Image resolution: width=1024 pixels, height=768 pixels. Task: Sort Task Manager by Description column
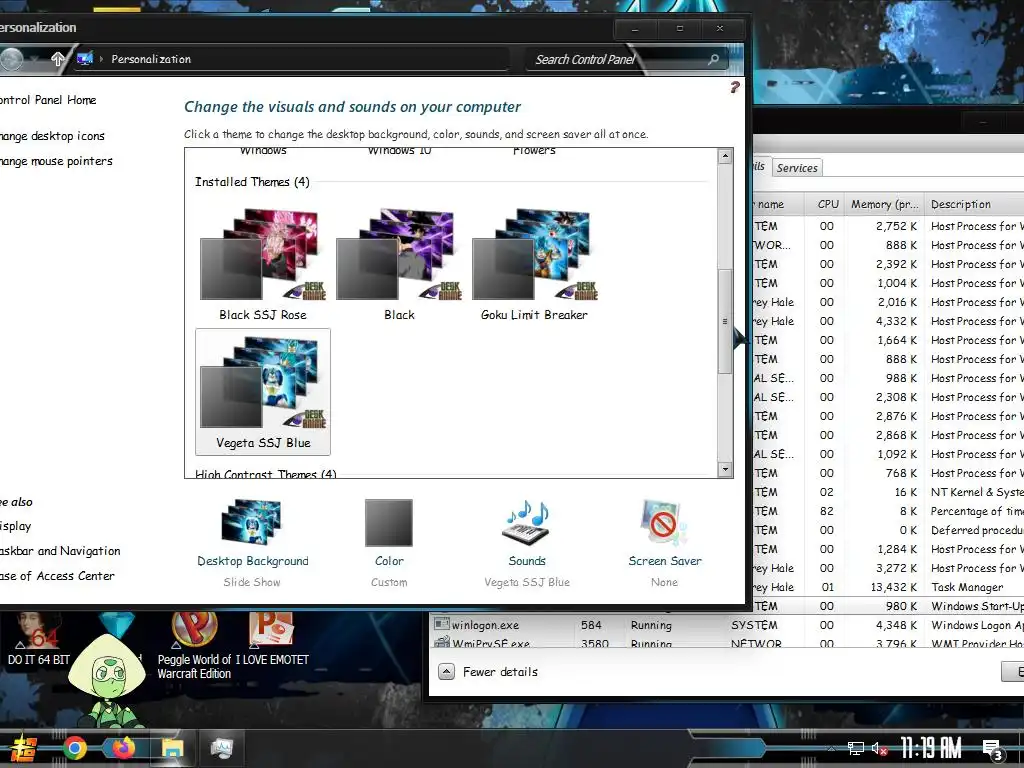click(974, 204)
